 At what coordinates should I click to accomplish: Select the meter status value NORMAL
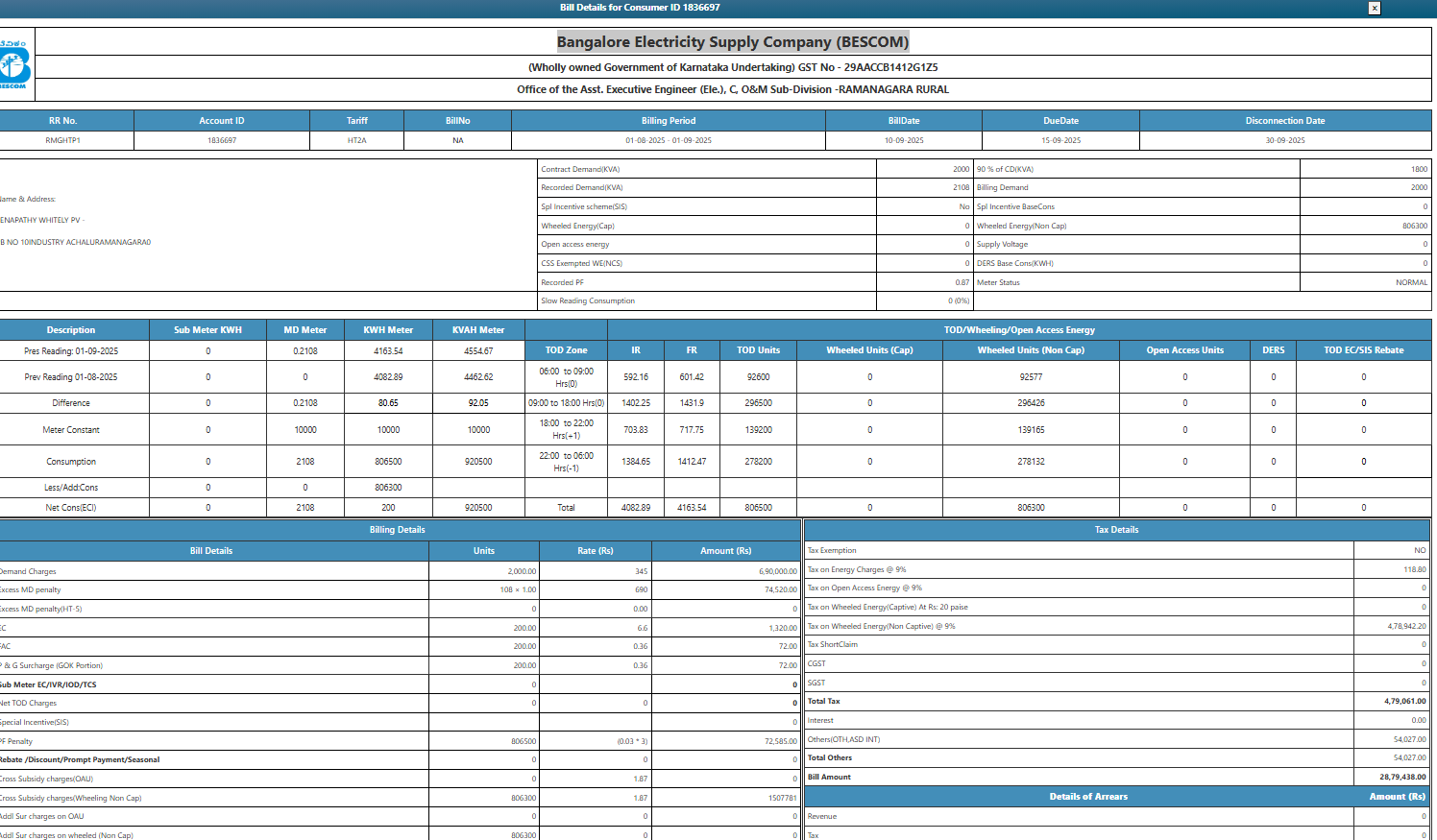click(1412, 283)
